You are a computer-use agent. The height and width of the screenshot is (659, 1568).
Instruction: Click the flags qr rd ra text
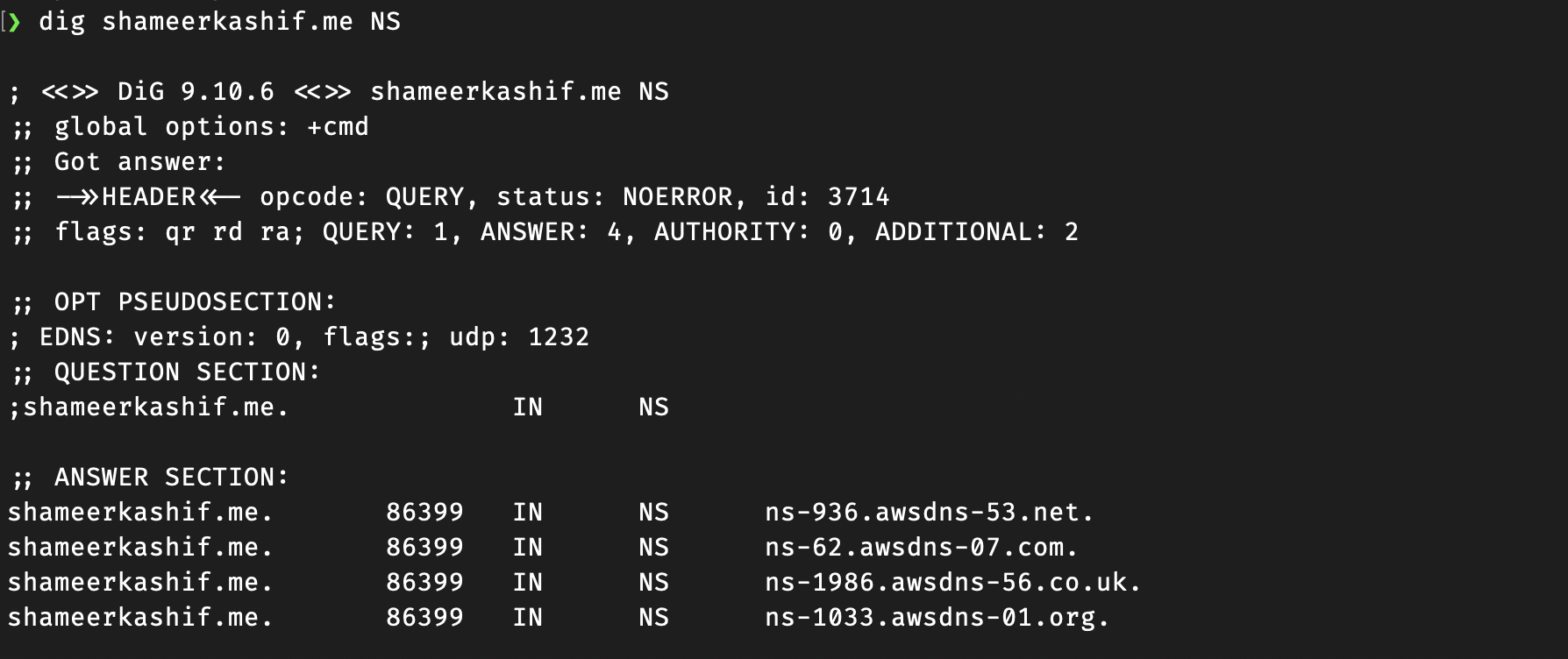[x=180, y=232]
